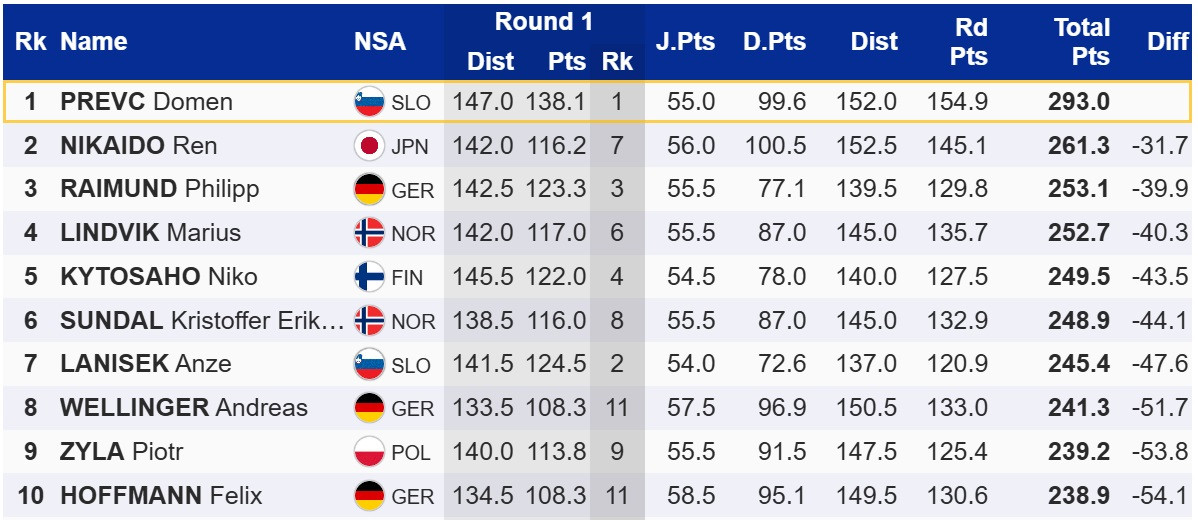Image resolution: width=1198 pixels, height=520 pixels.
Task: Click the Round 1 header
Action: pyautogui.click(x=543, y=21)
